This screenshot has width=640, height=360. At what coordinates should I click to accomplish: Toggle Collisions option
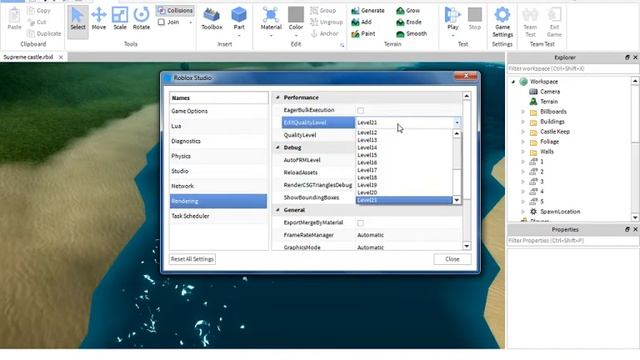click(x=175, y=10)
